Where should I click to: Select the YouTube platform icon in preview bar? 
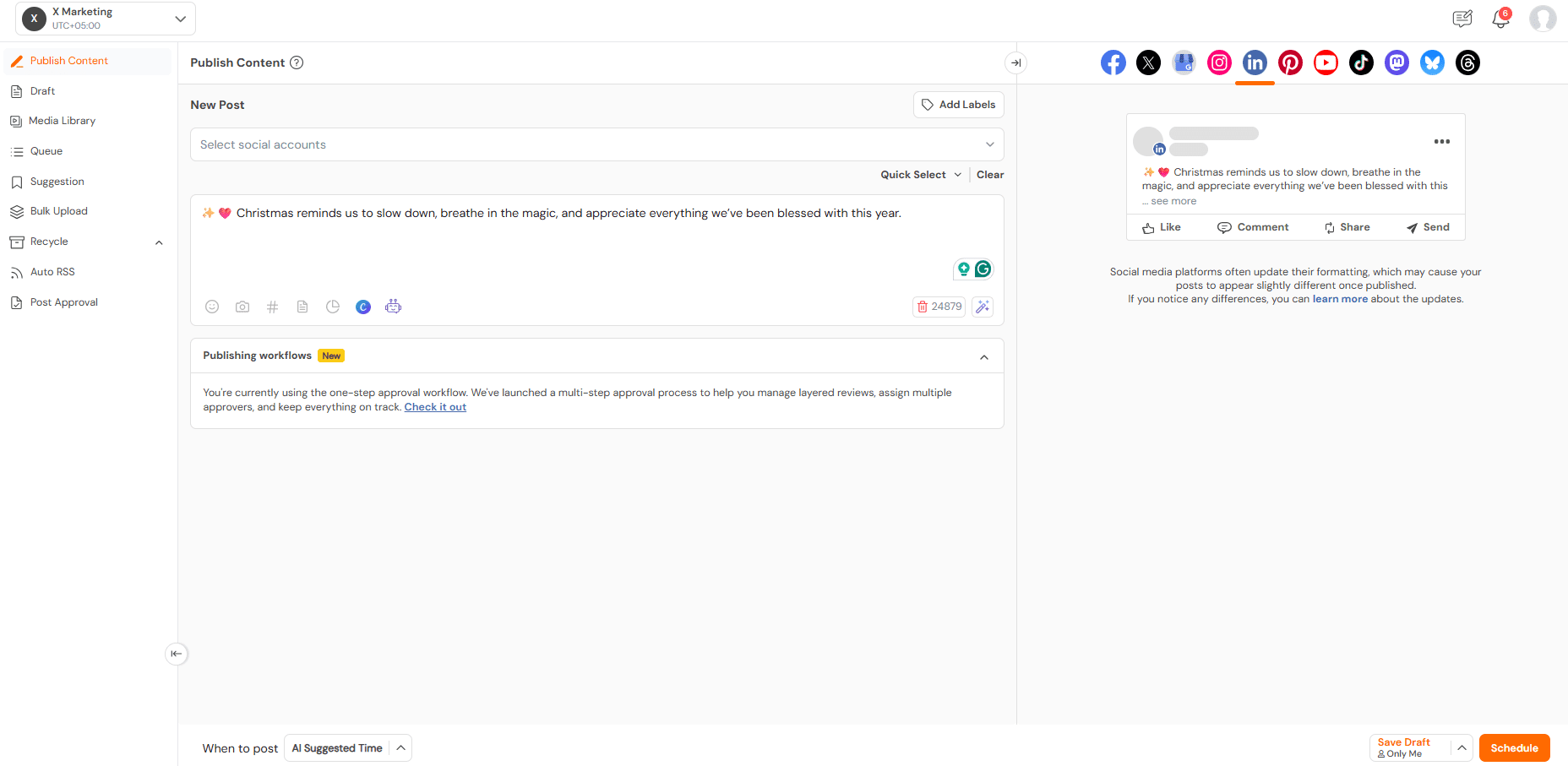[1325, 62]
